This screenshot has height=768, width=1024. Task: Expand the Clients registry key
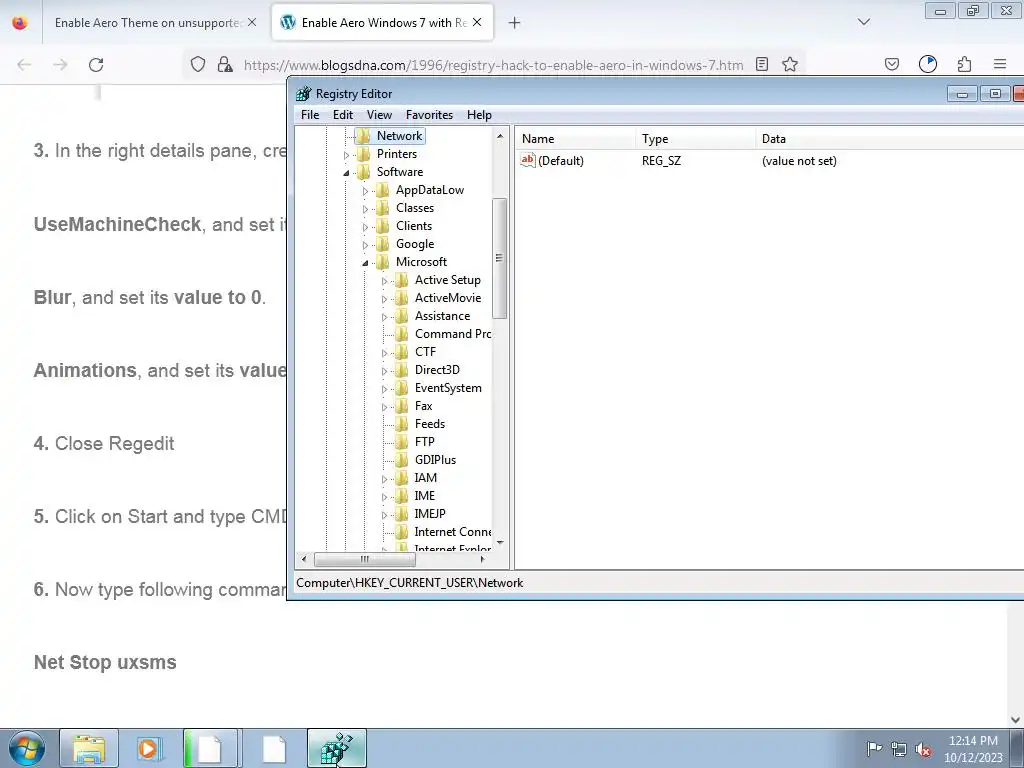click(366, 227)
